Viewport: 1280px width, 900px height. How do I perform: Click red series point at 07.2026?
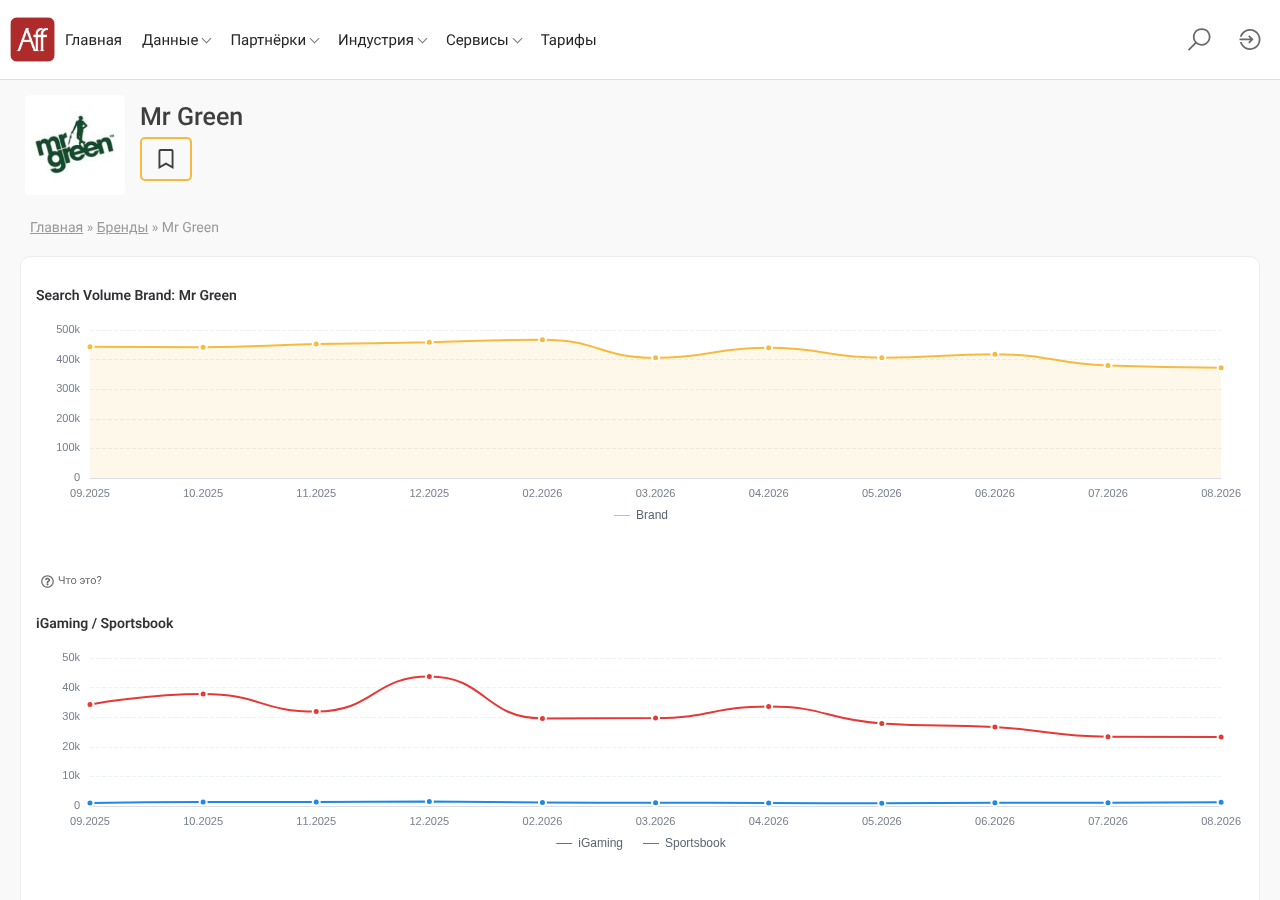coord(1108,737)
